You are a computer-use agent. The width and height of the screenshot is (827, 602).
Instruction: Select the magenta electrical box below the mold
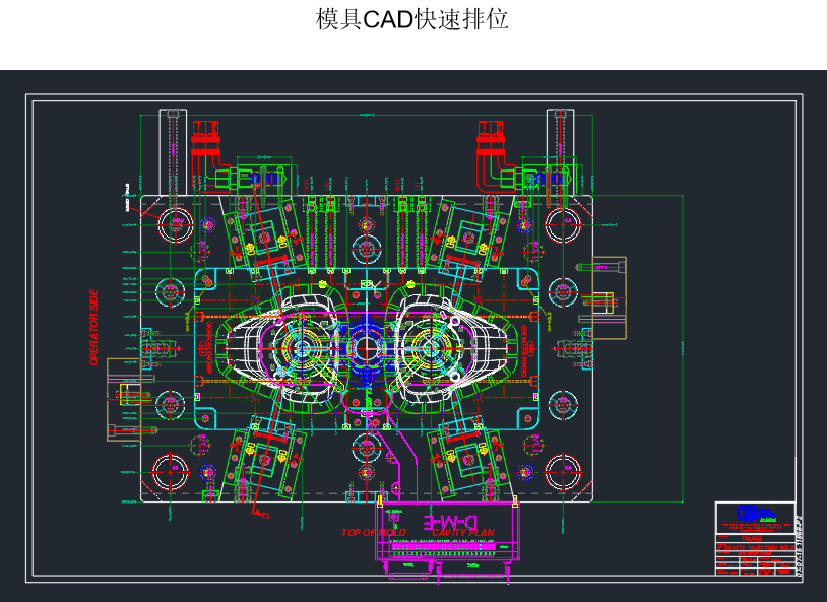448,531
